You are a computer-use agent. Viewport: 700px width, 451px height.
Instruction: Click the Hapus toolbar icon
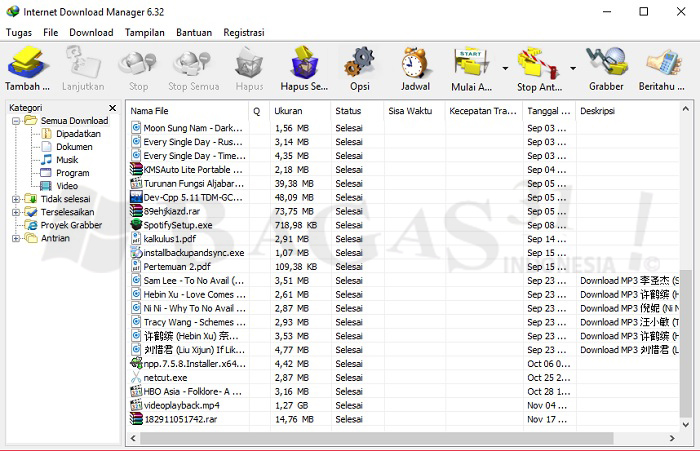click(249, 63)
